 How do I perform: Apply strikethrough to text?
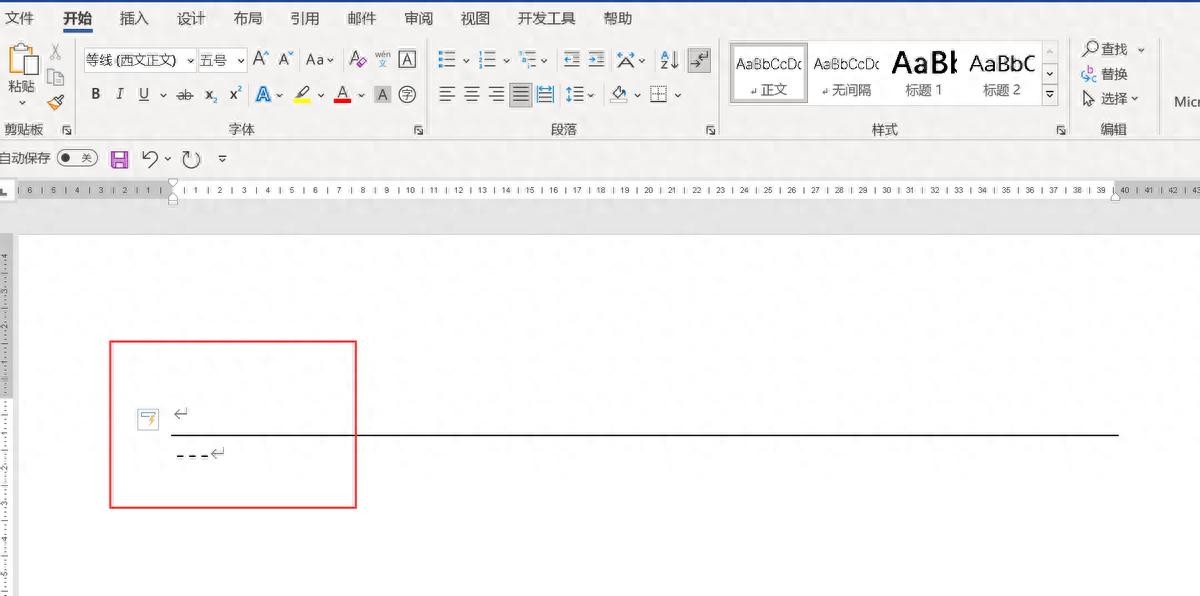pos(184,94)
